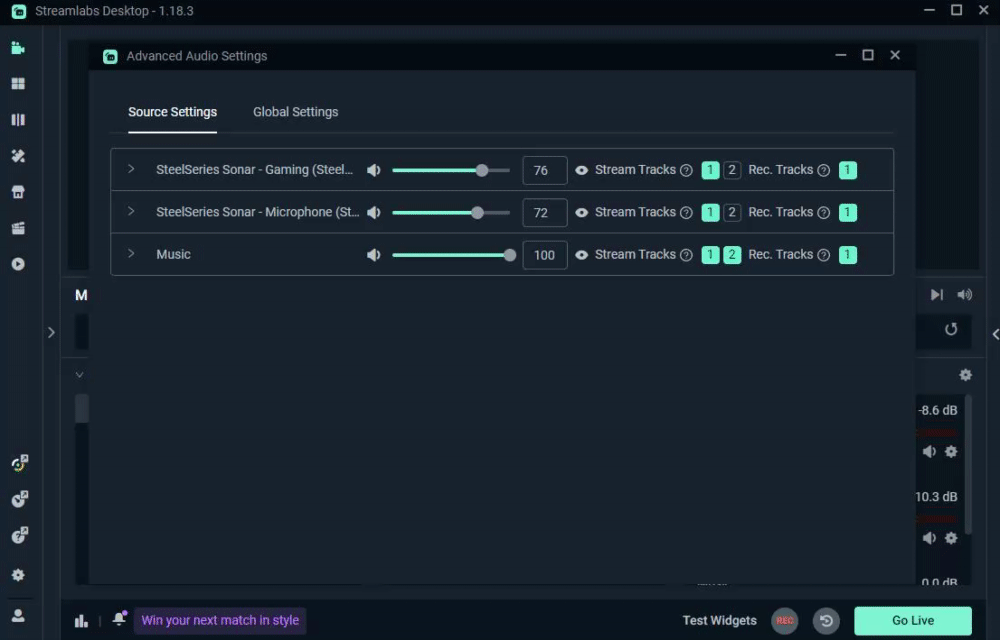This screenshot has height=640, width=1000.
Task: Click the skip-to-next icon in main window
Action: pos(936,295)
